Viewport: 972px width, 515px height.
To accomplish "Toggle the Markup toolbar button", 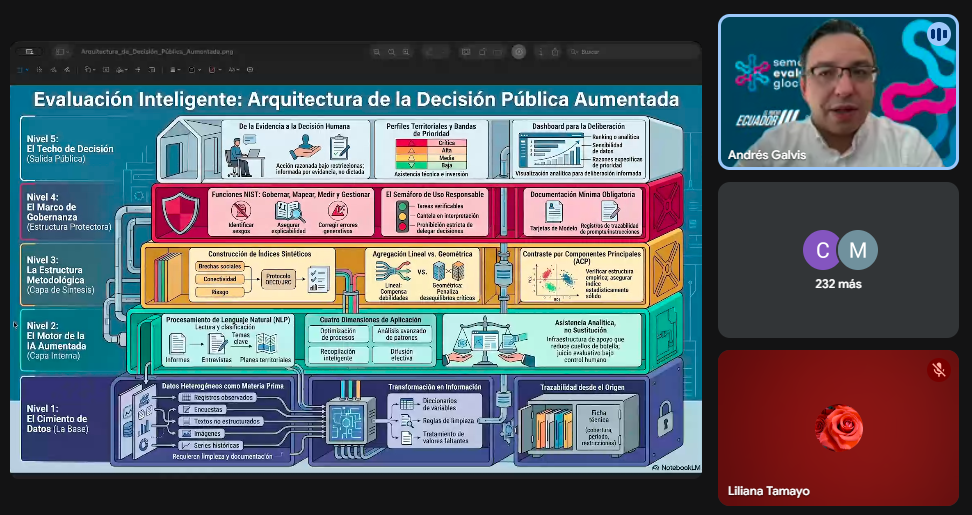I will point(519,52).
